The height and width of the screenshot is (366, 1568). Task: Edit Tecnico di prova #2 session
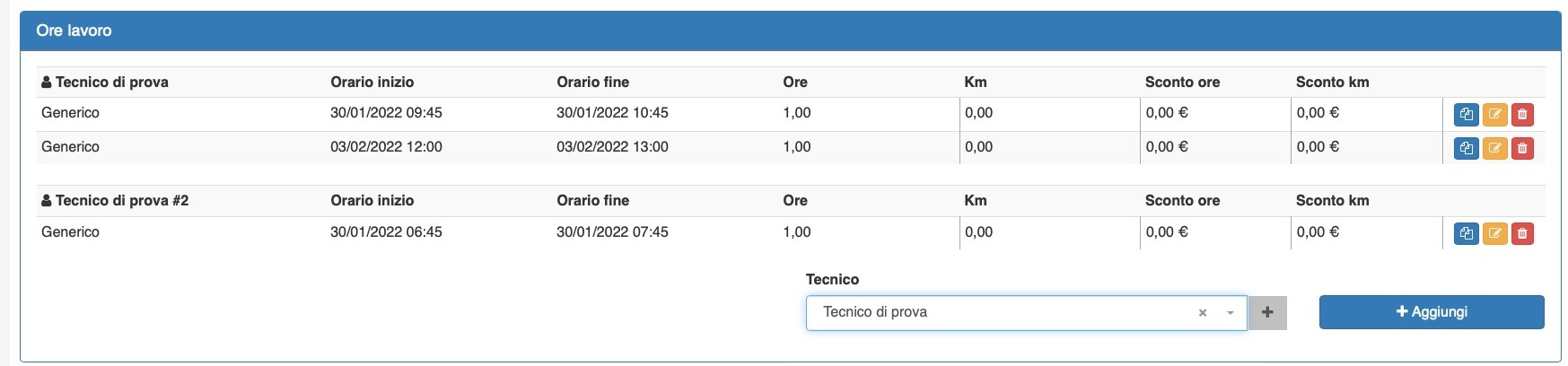click(x=1494, y=234)
